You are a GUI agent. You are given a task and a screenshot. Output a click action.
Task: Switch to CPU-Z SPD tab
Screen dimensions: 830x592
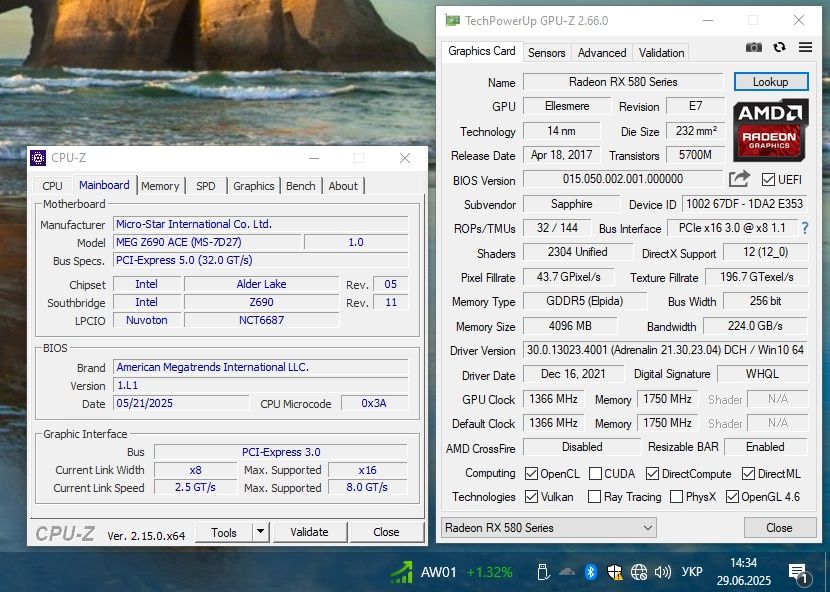205,186
